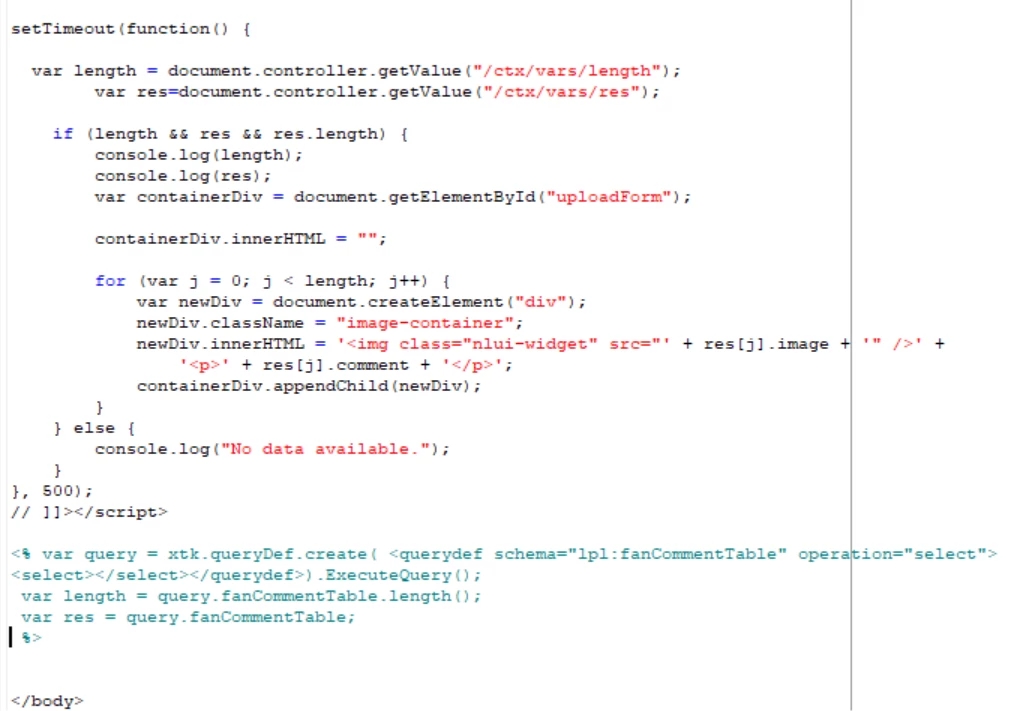Click the closing script tag line
The height and width of the screenshot is (711, 1026).
(89, 512)
